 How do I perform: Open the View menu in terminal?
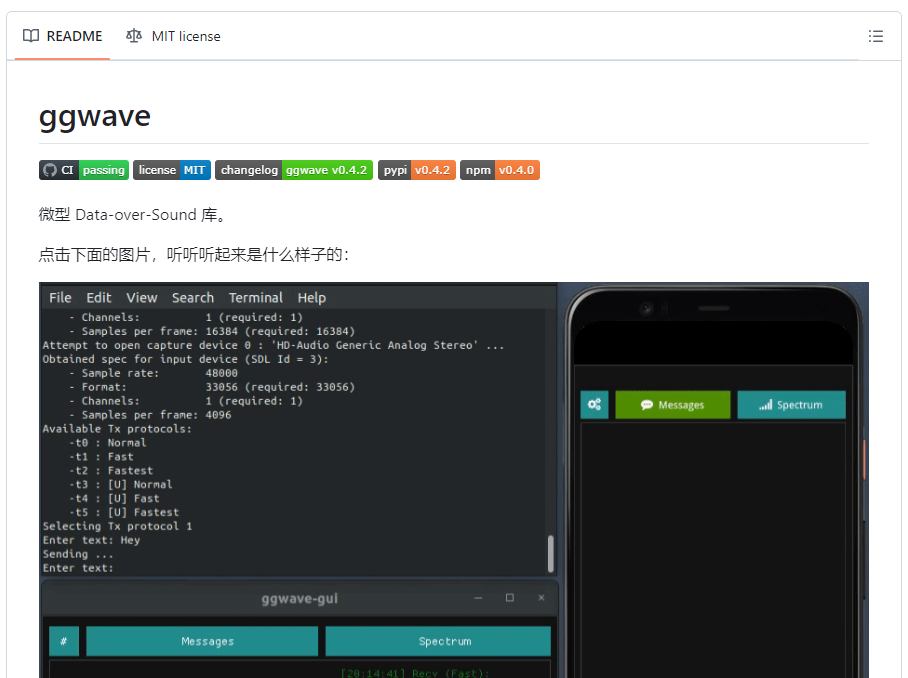coord(142,298)
